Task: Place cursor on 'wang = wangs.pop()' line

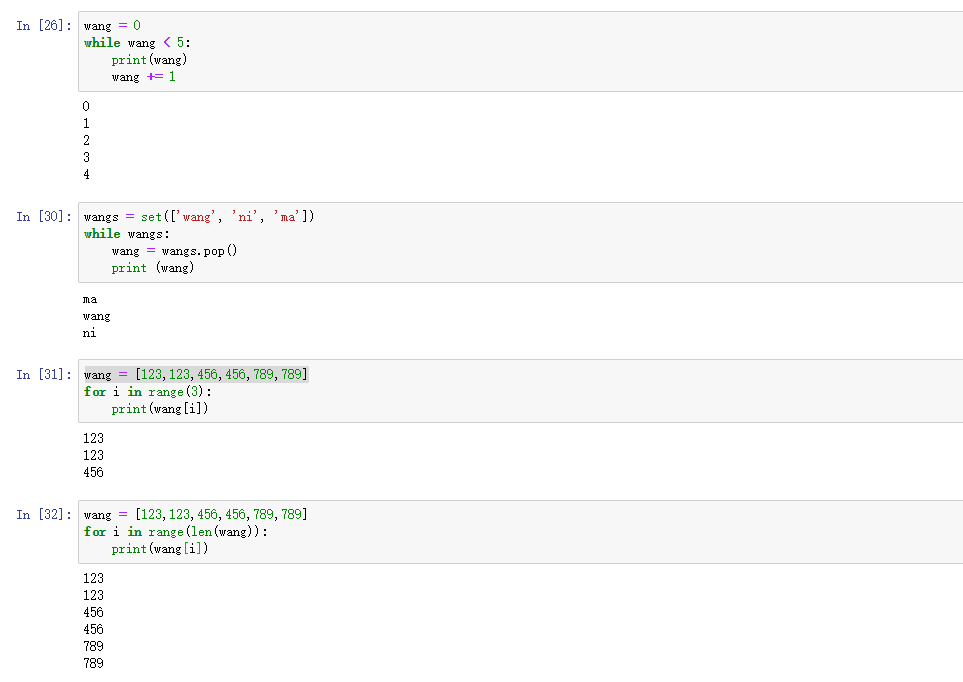Action: click(174, 251)
